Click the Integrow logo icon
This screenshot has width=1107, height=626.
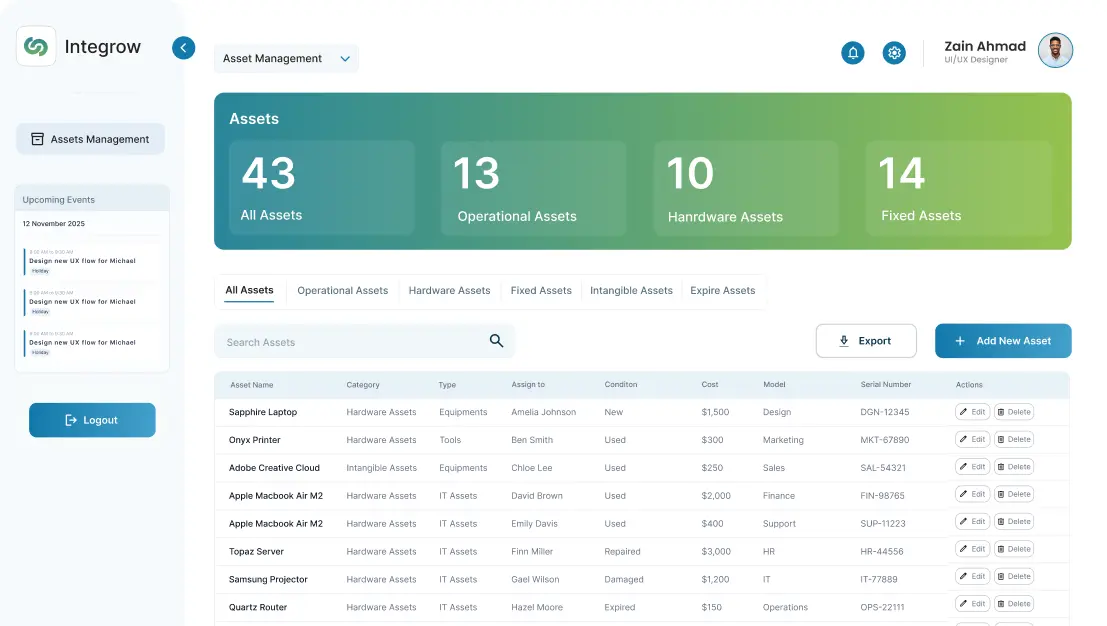[x=36, y=47]
